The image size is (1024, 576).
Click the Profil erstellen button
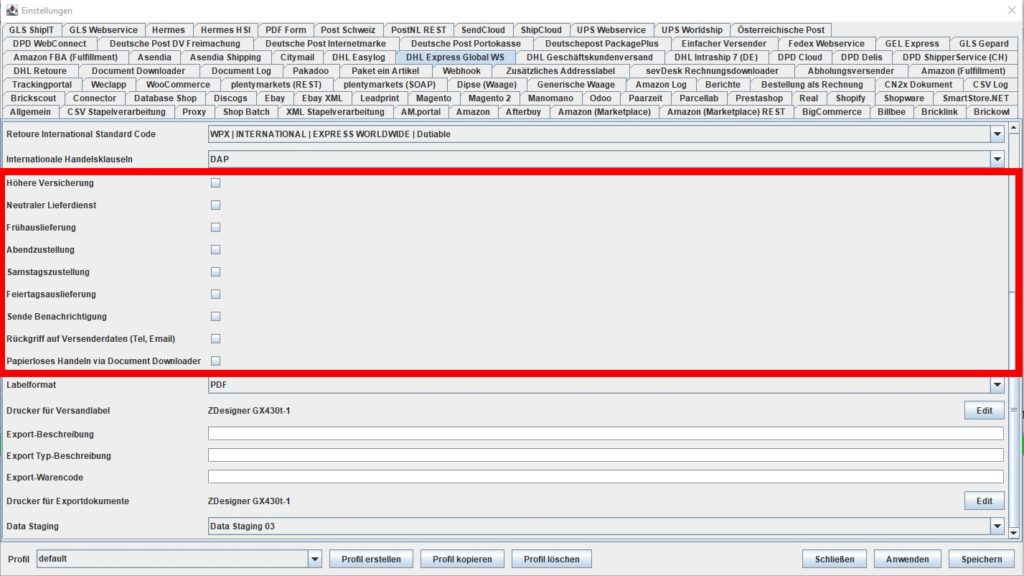pyautogui.click(x=371, y=559)
